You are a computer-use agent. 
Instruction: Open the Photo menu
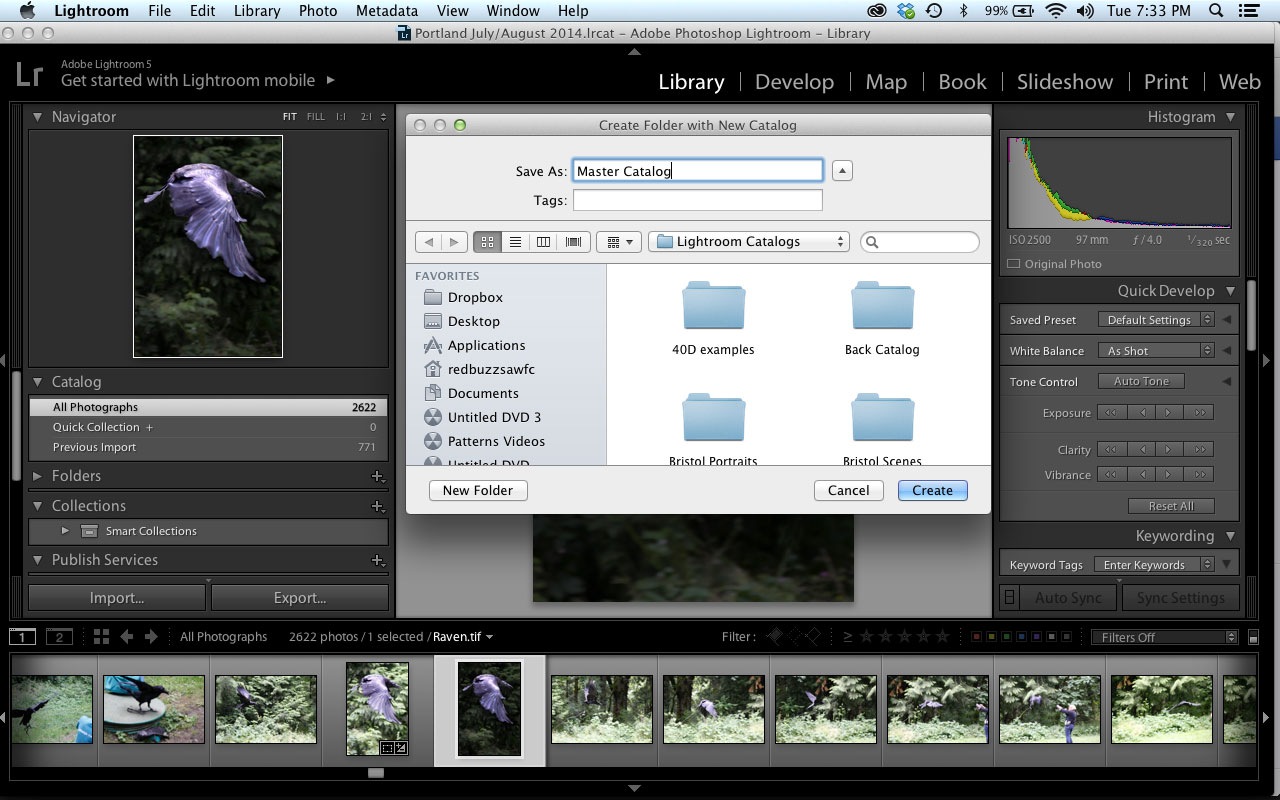pos(317,11)
